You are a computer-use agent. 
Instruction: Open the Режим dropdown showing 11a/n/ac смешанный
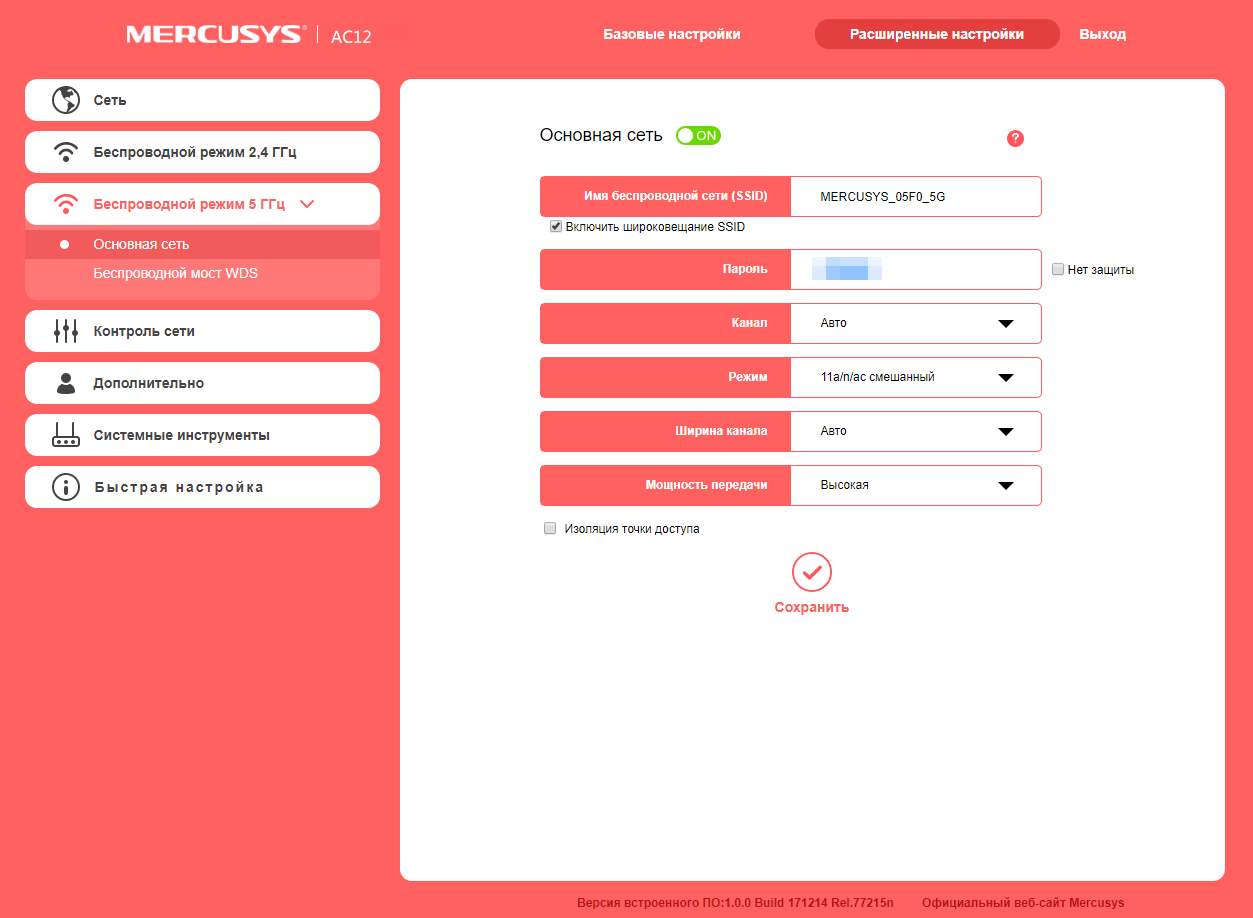pyautogui.click(x=916, y=377)
